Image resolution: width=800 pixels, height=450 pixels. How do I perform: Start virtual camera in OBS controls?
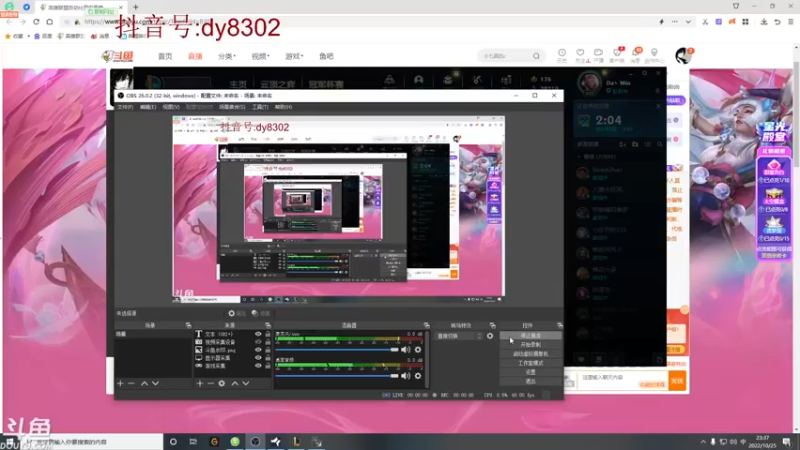[531, 354]
